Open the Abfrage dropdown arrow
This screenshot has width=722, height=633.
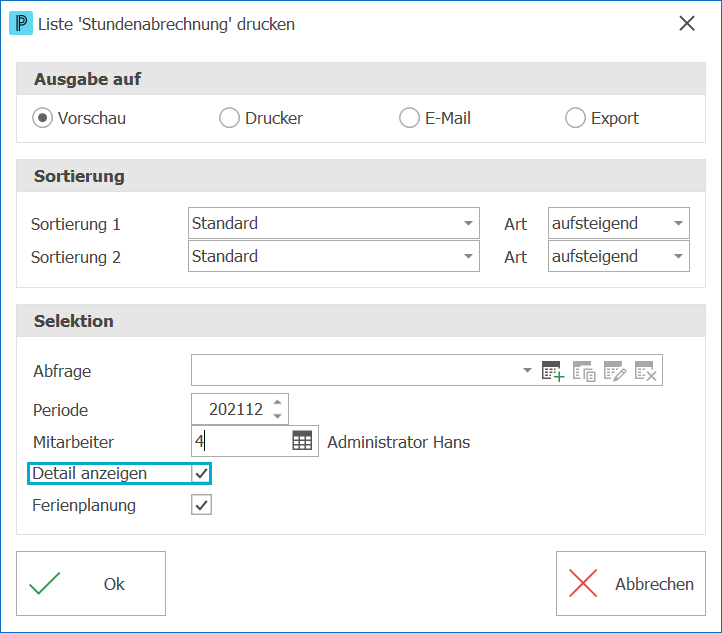527,370
